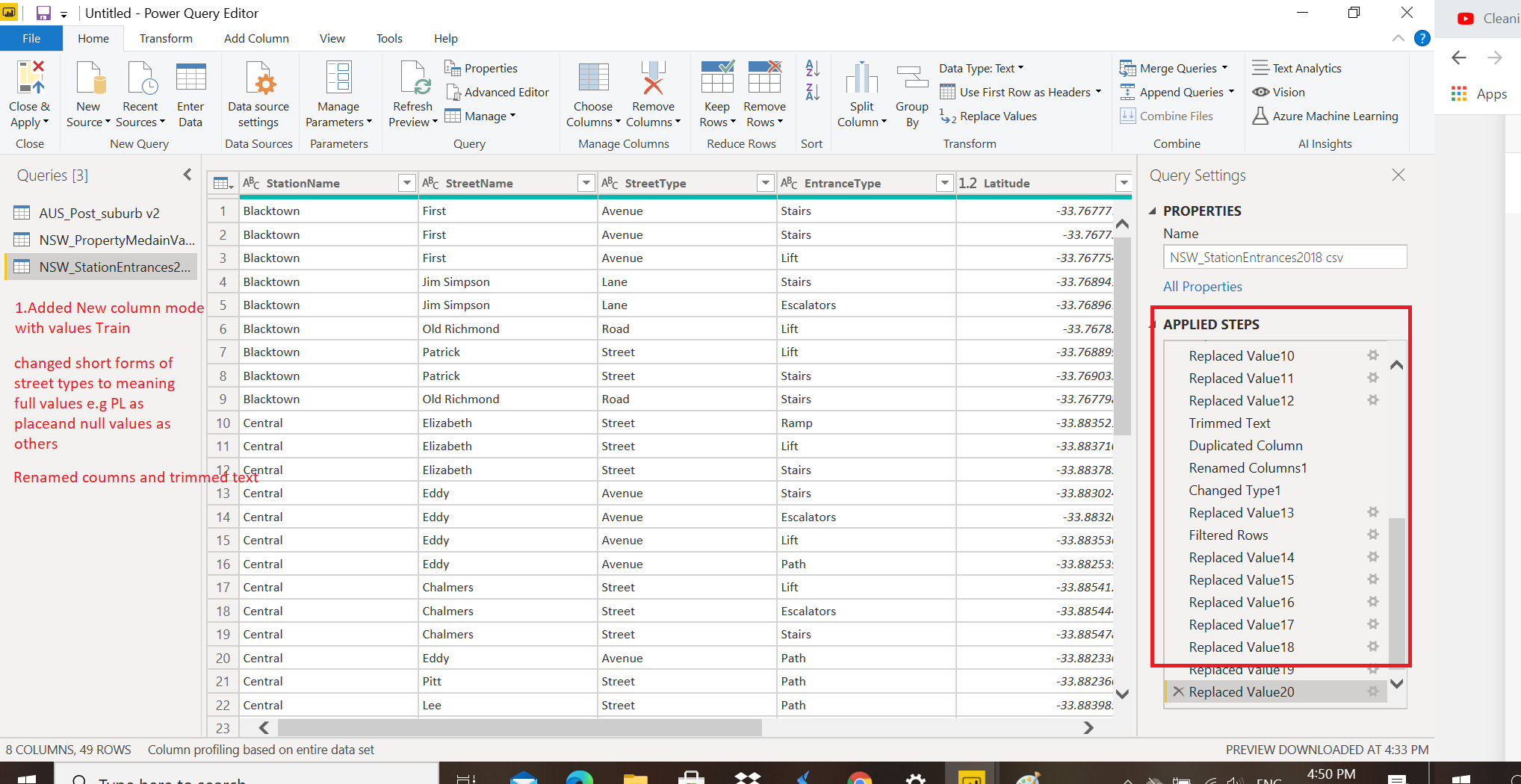Collapse the PROPERTIES section triangle
This screenshot has height=784, width=1521.
[x=1153, y=211]
